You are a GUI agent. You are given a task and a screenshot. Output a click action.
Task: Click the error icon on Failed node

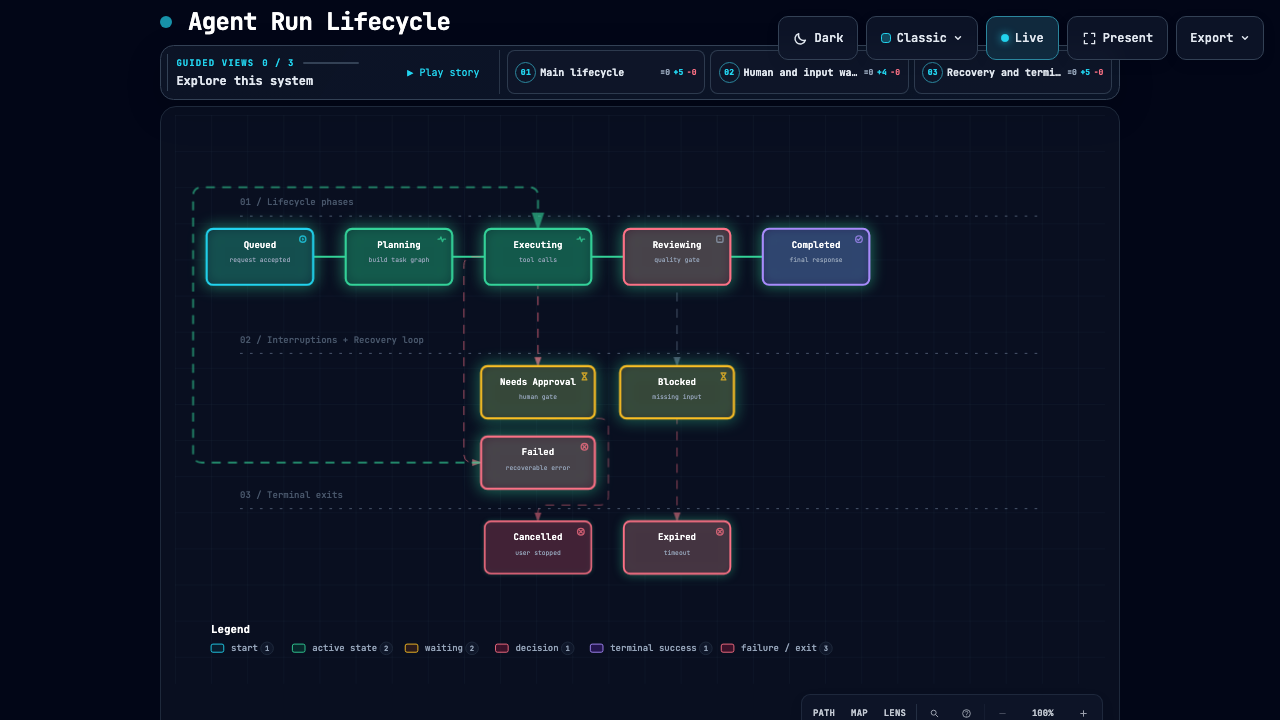click(x=584, y=446)
